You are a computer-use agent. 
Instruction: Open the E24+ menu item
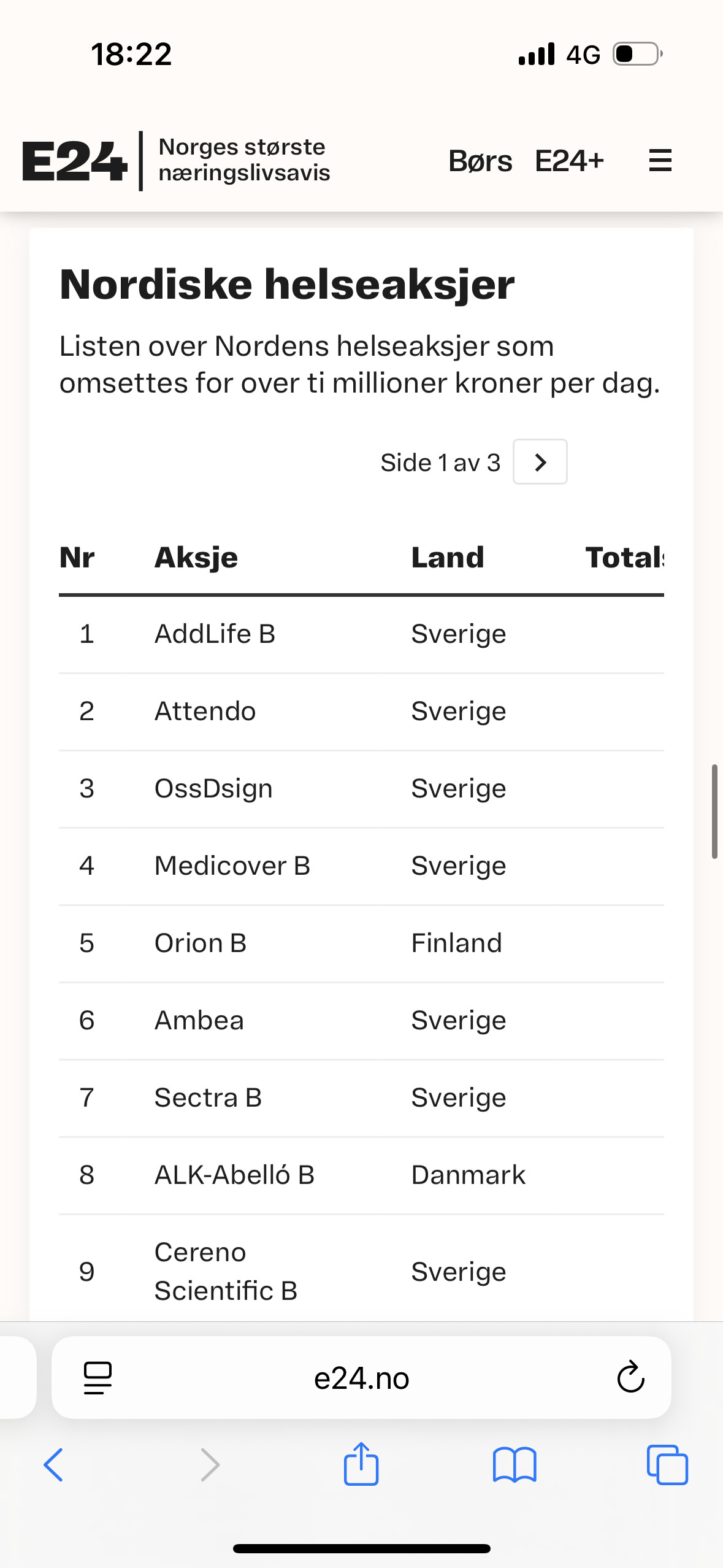(x=569, y=161)
